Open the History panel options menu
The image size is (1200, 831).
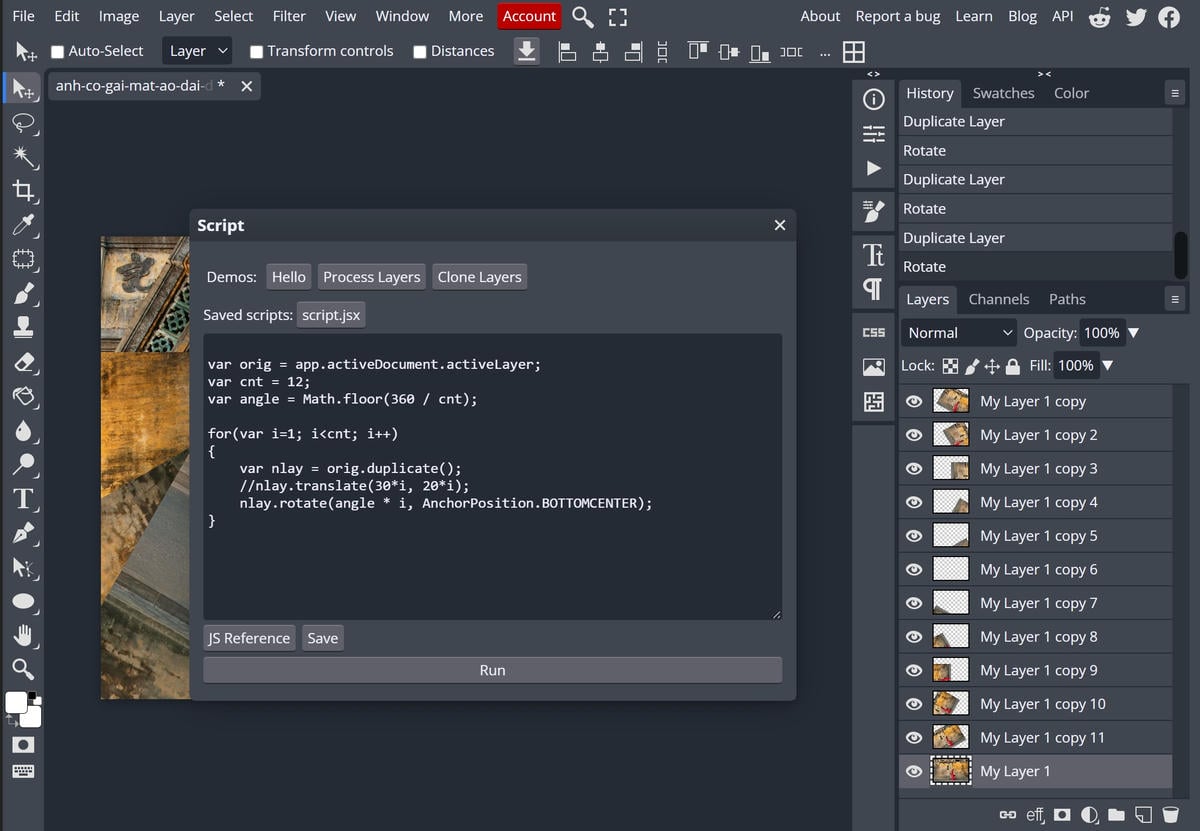pyautogui.click(x=1175, y=93)
